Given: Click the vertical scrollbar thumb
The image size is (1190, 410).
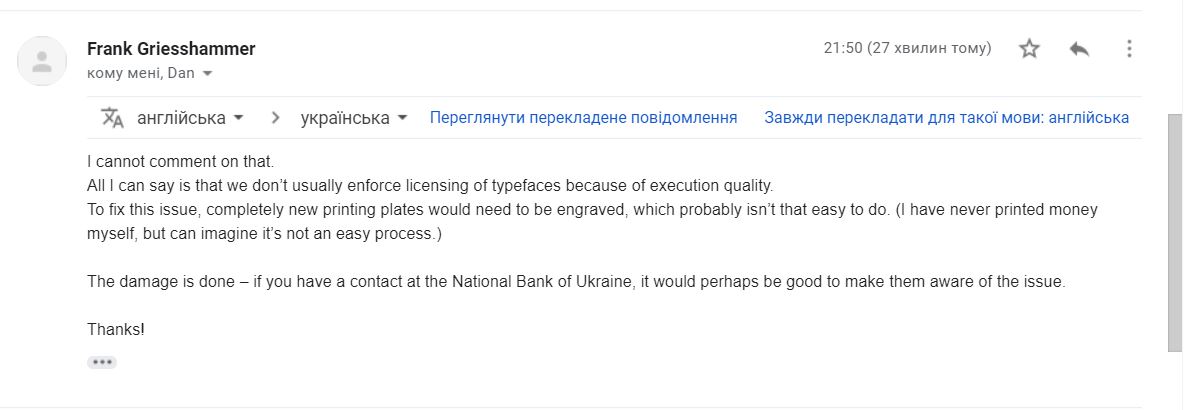Looking at the screenshot, I should click(1175, 232).
